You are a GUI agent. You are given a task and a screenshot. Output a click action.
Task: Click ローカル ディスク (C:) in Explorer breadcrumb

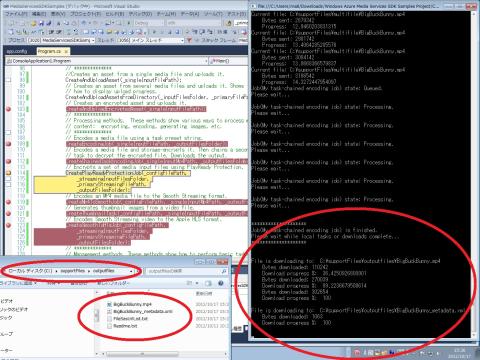30,271
